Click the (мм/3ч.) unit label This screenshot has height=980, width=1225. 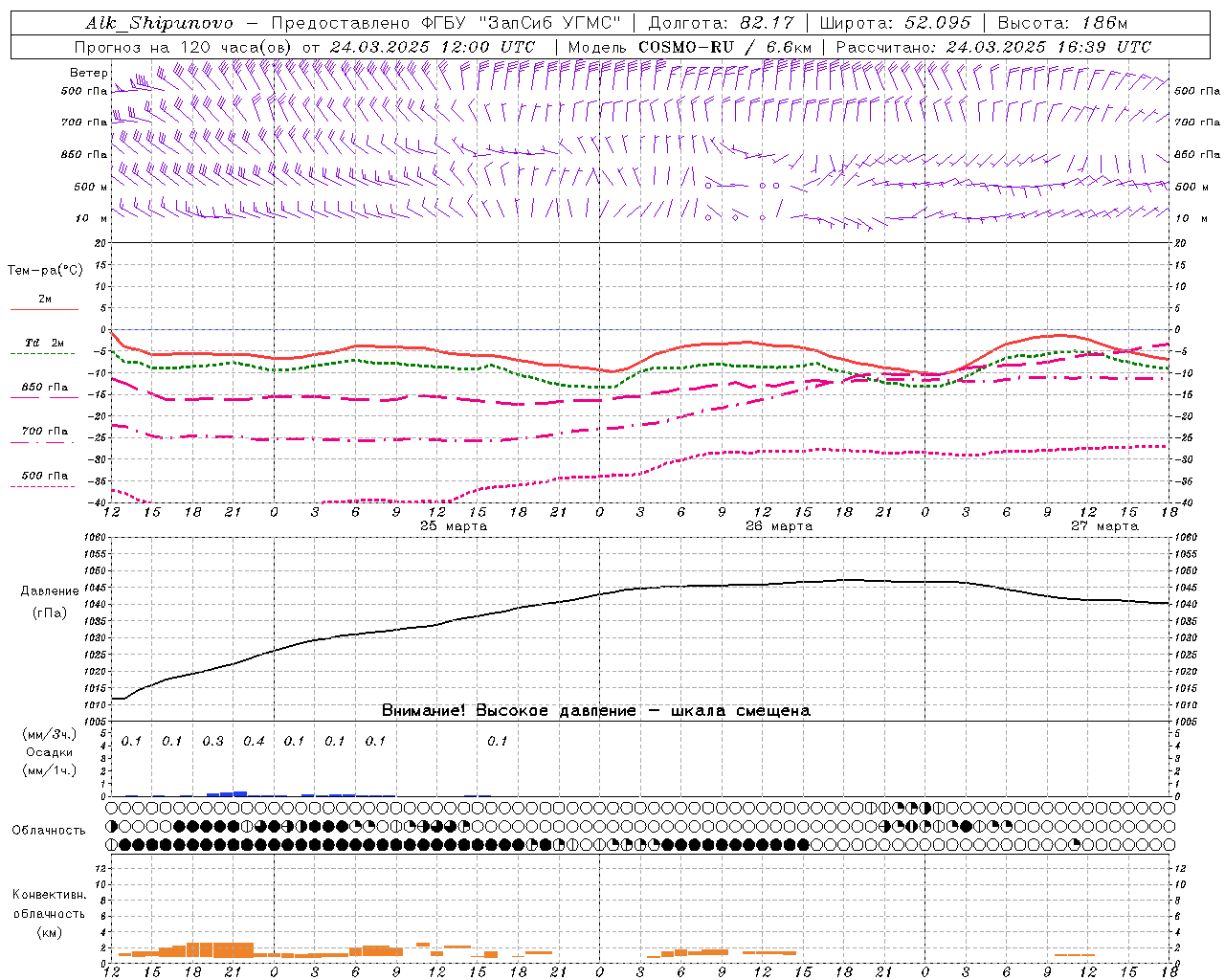50,735
